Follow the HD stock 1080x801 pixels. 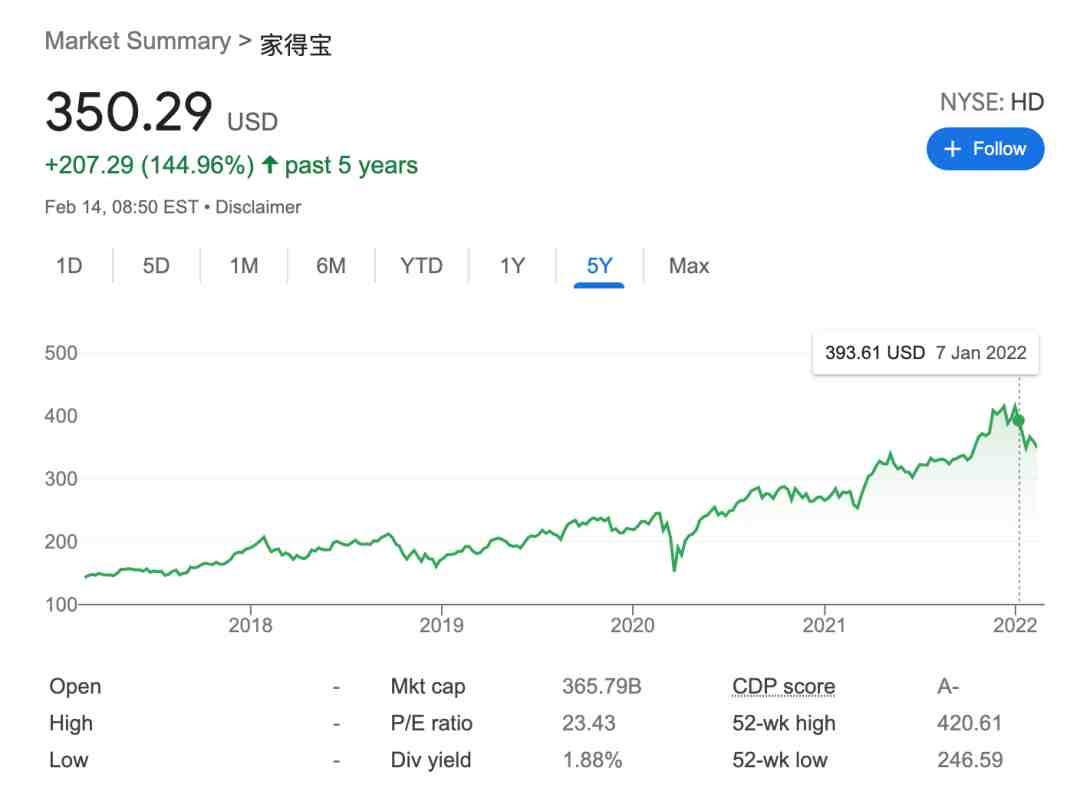click(985, 149)
